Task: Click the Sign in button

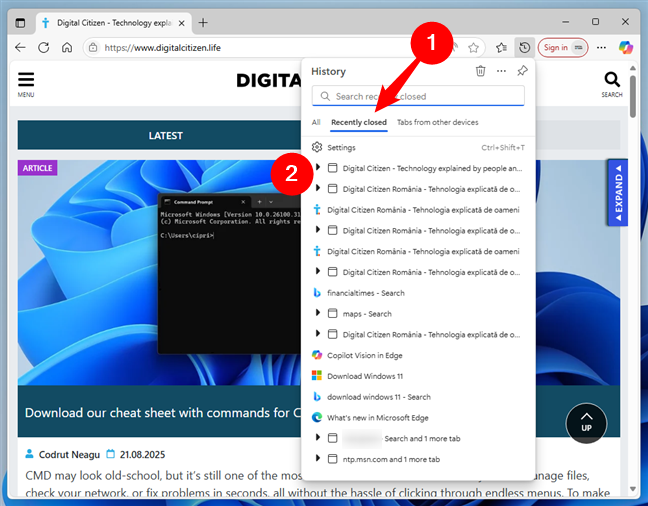Action: click(x=563, y=48)
